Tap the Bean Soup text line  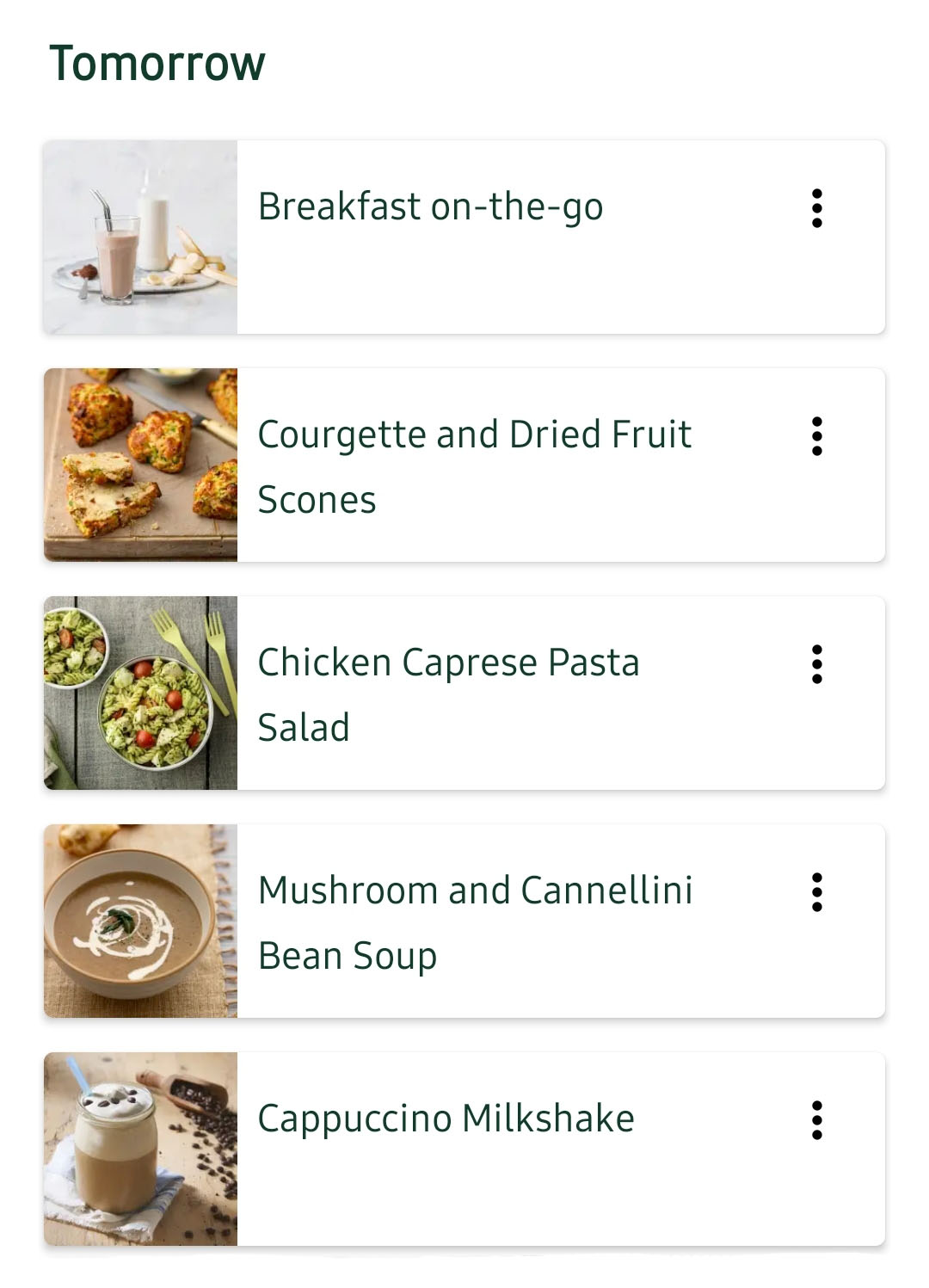pos(348,957)
